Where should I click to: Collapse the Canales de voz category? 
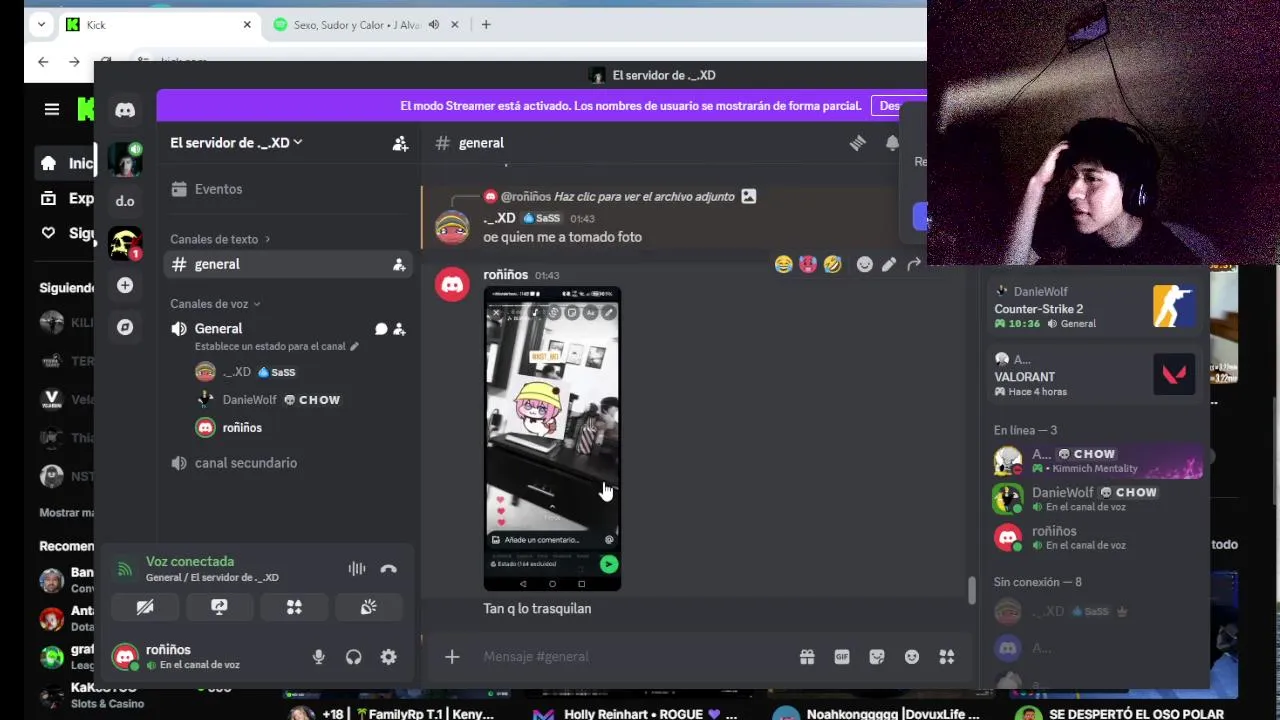(x=215, y=304)
